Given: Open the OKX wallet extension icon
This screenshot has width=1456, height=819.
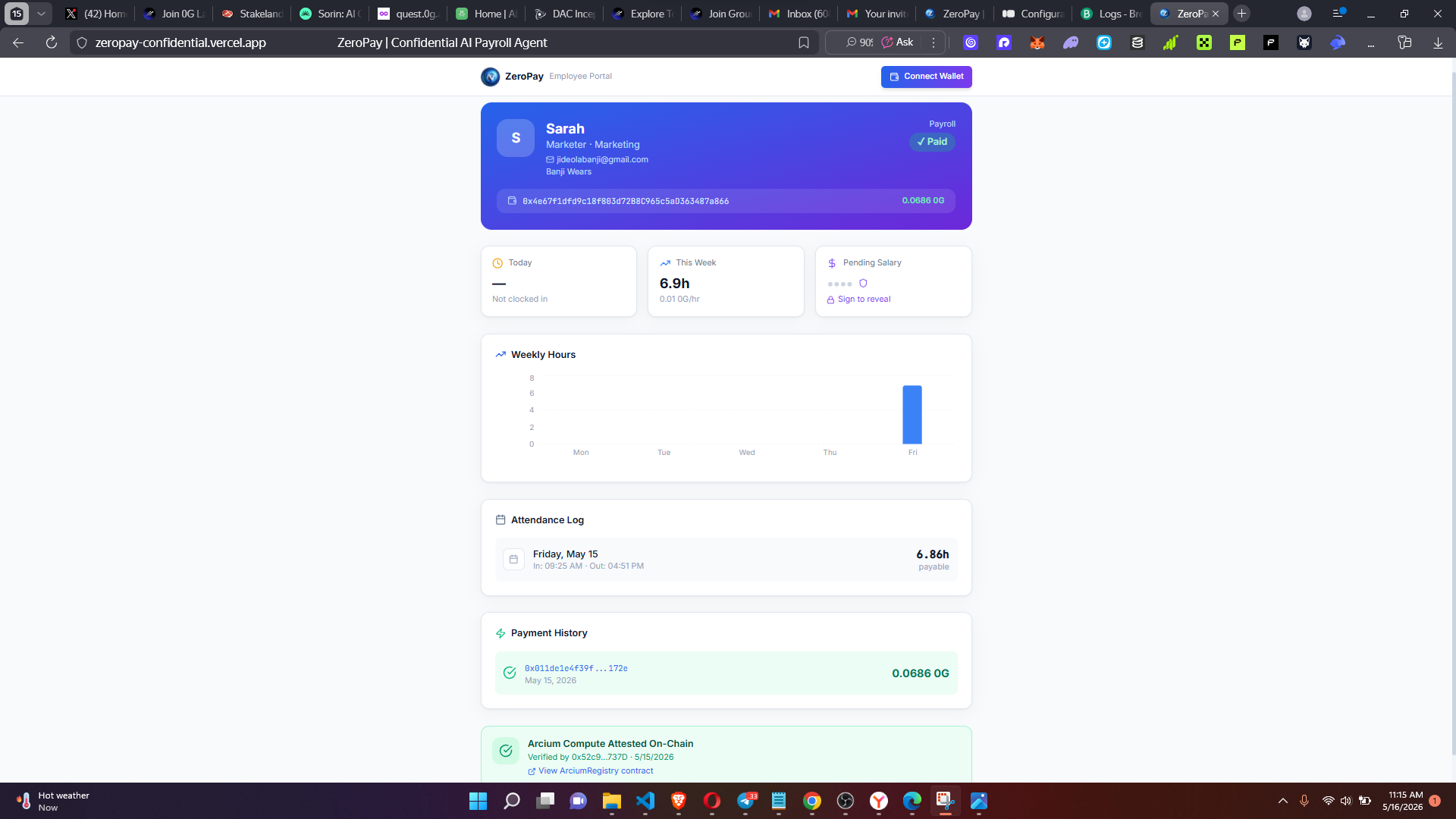Looking at the screenshot, I should click(1204, 42).
